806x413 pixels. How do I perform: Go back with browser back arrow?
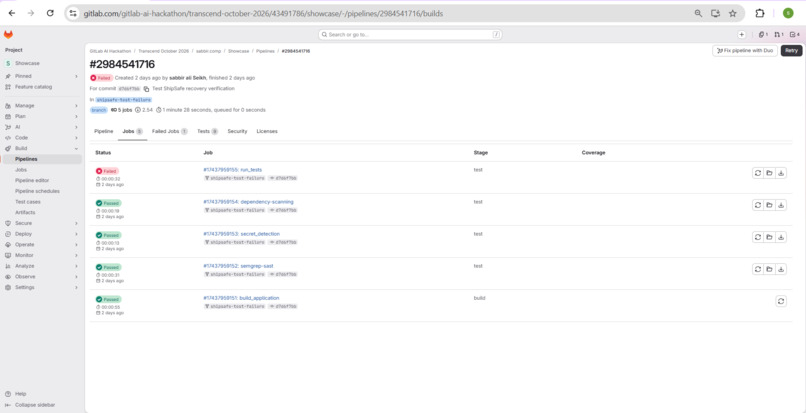pos(12,13)
